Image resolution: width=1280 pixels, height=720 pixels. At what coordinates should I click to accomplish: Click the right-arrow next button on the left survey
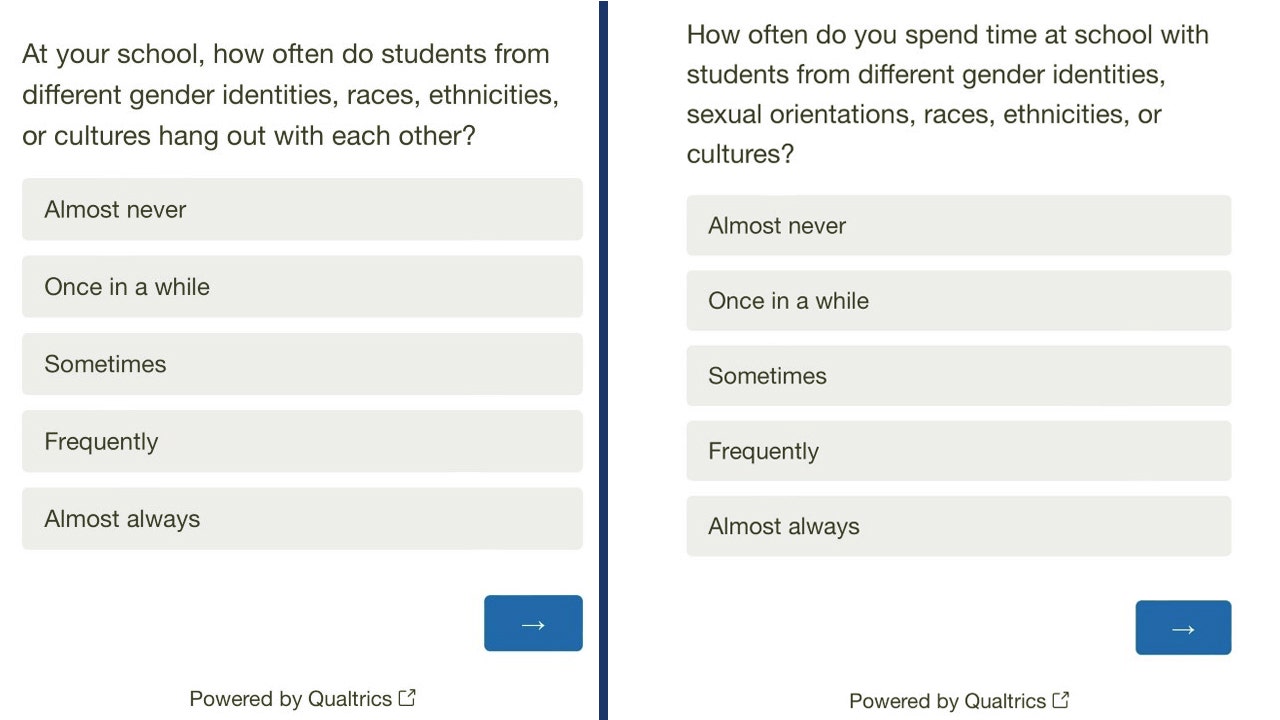pyautogui.click(x=533, y=623)
